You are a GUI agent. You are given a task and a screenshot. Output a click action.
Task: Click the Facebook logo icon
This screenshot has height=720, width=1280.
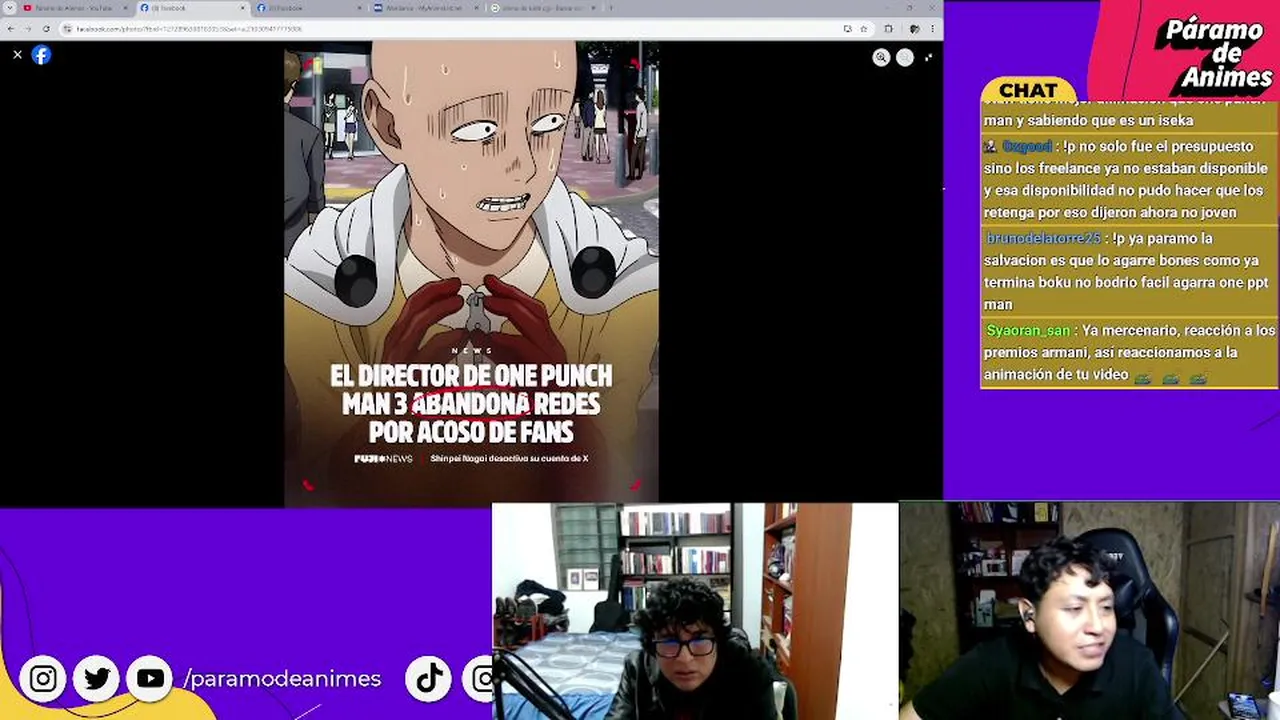pyautogui.click(x=41, y=55)
